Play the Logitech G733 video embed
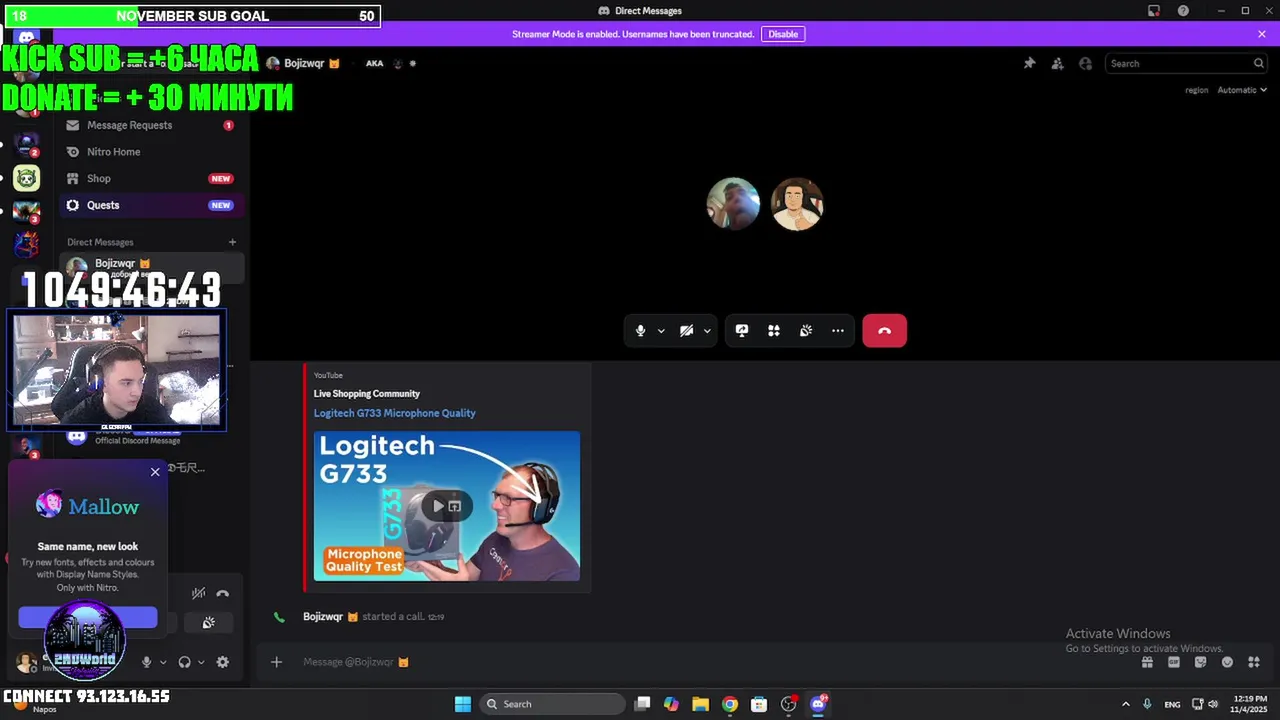 (x=438, y=506)
